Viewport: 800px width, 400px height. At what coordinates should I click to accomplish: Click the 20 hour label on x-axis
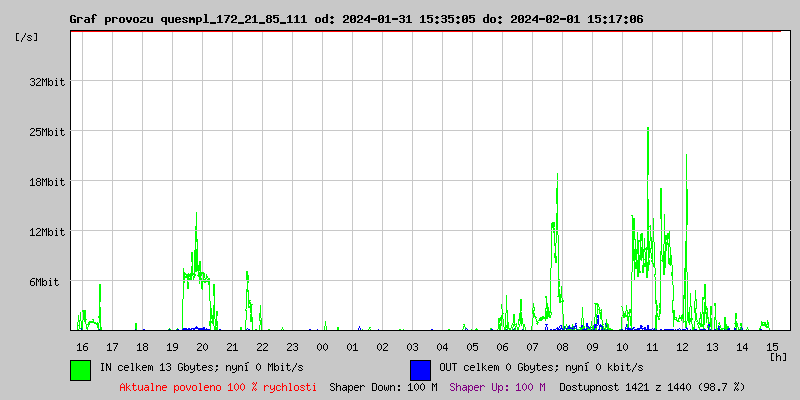(202, 347)
